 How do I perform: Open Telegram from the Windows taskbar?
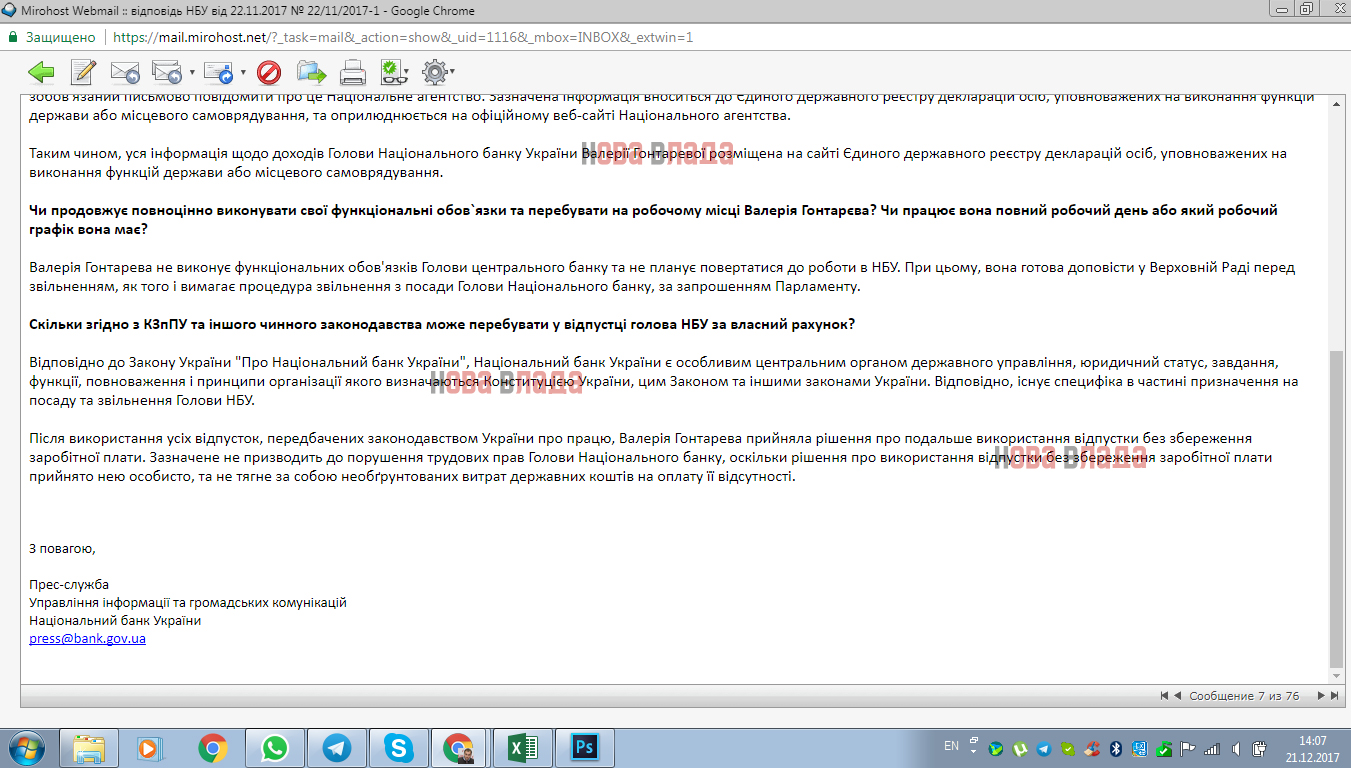[336, 747]
